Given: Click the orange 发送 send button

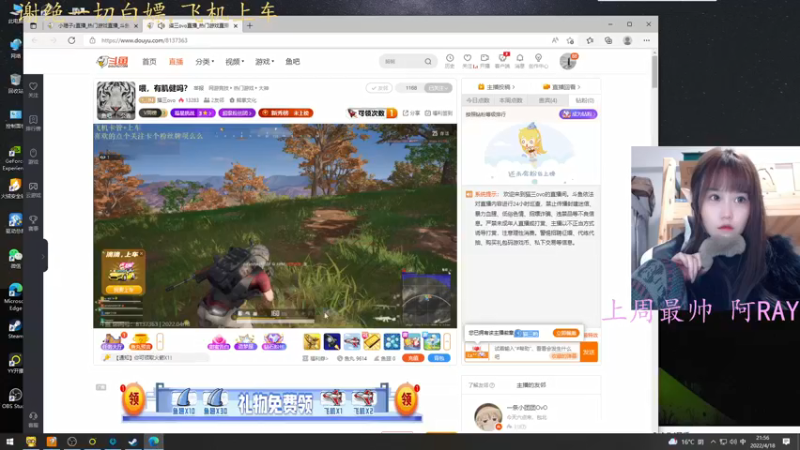Looking at the screenshot, I should pos(589,352).
